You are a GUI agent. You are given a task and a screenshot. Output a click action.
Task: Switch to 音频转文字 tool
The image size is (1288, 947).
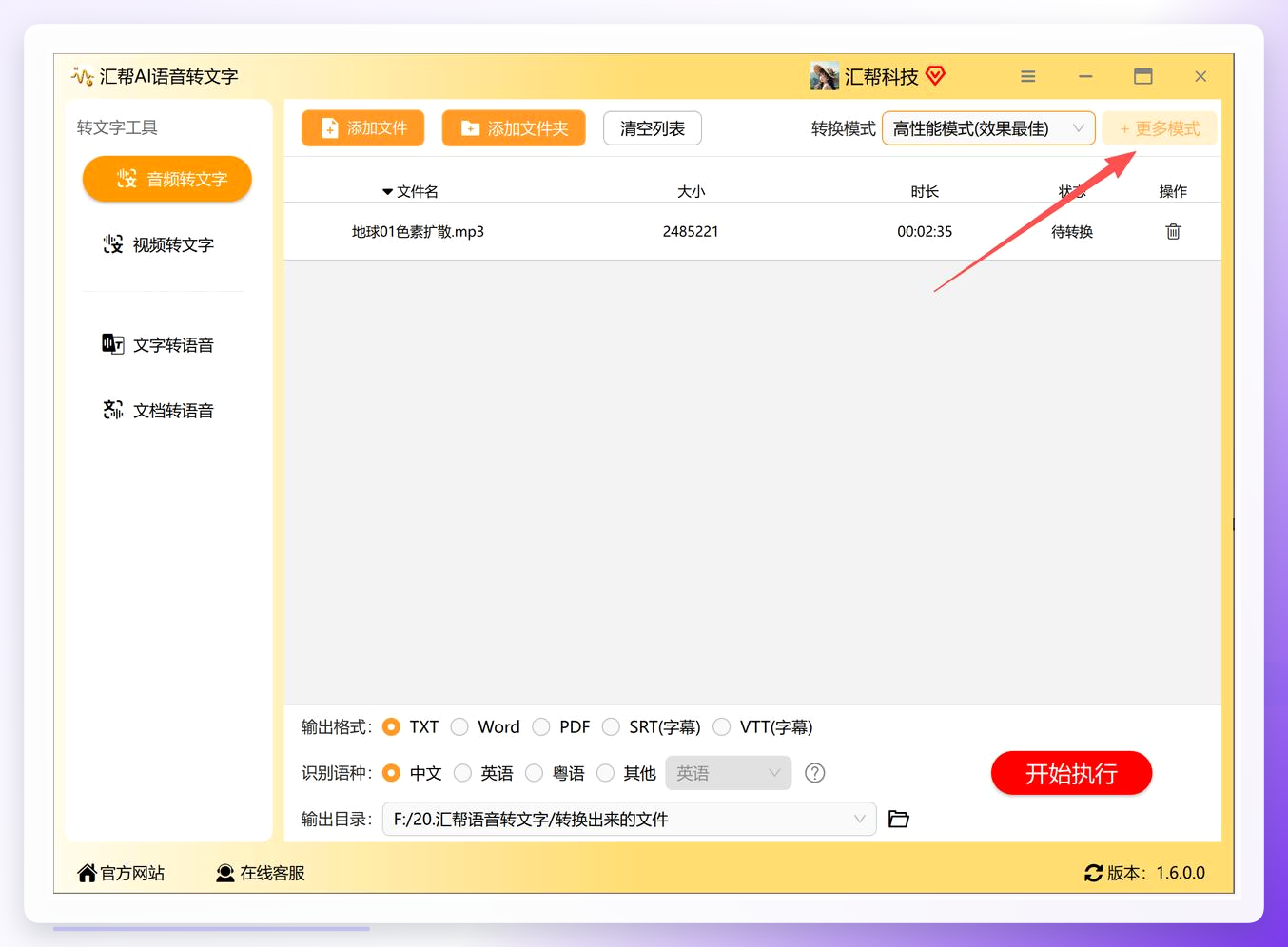167,179
